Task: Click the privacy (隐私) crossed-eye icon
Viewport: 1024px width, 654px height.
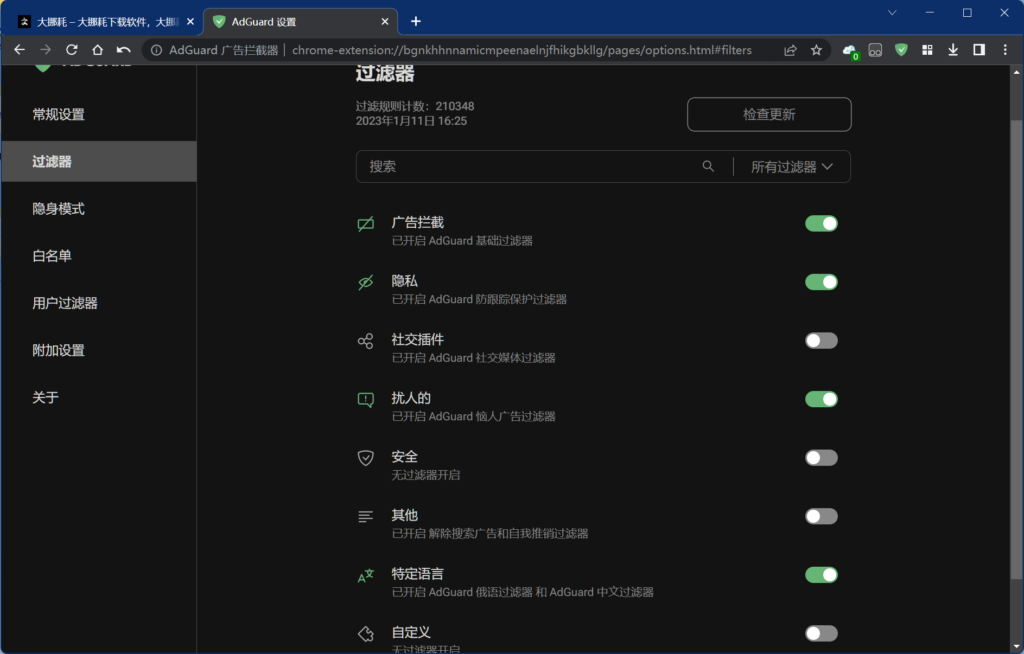Action: (x=365, y=283)
